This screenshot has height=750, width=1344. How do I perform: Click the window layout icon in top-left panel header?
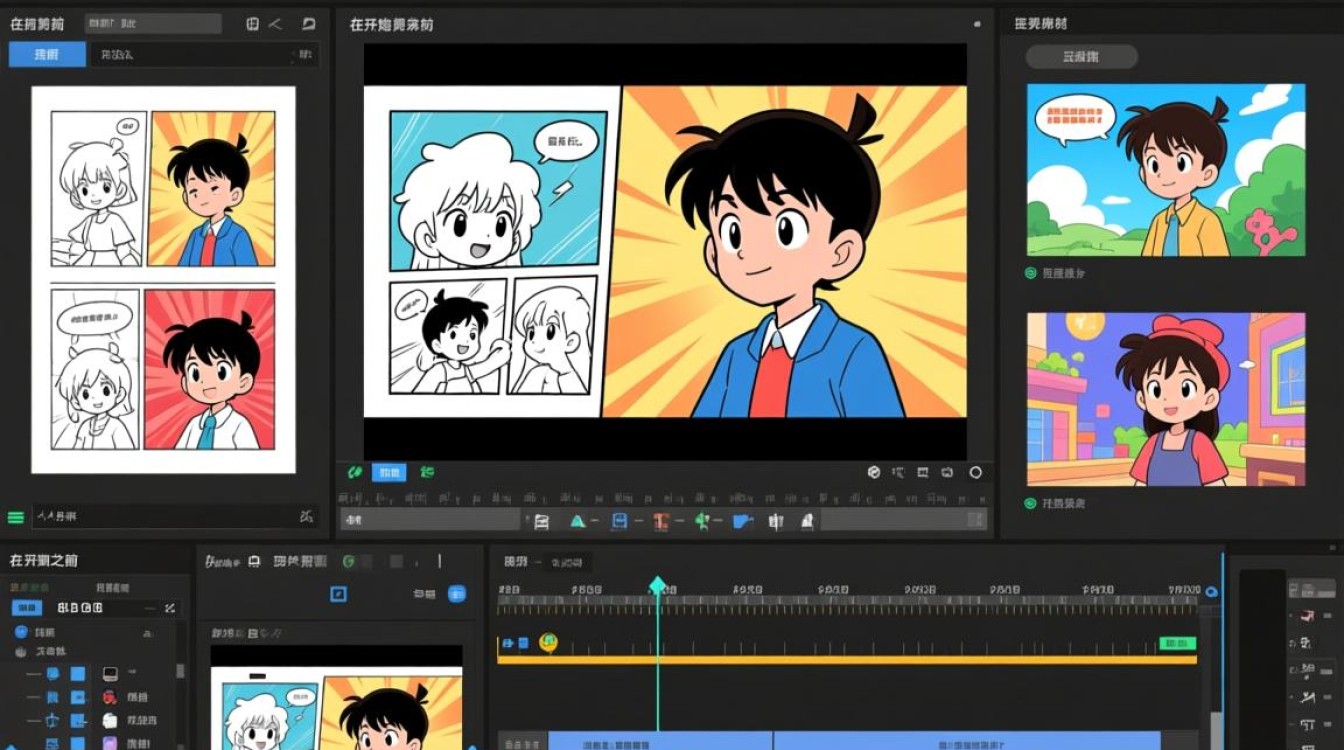click(x=252, y=23)
